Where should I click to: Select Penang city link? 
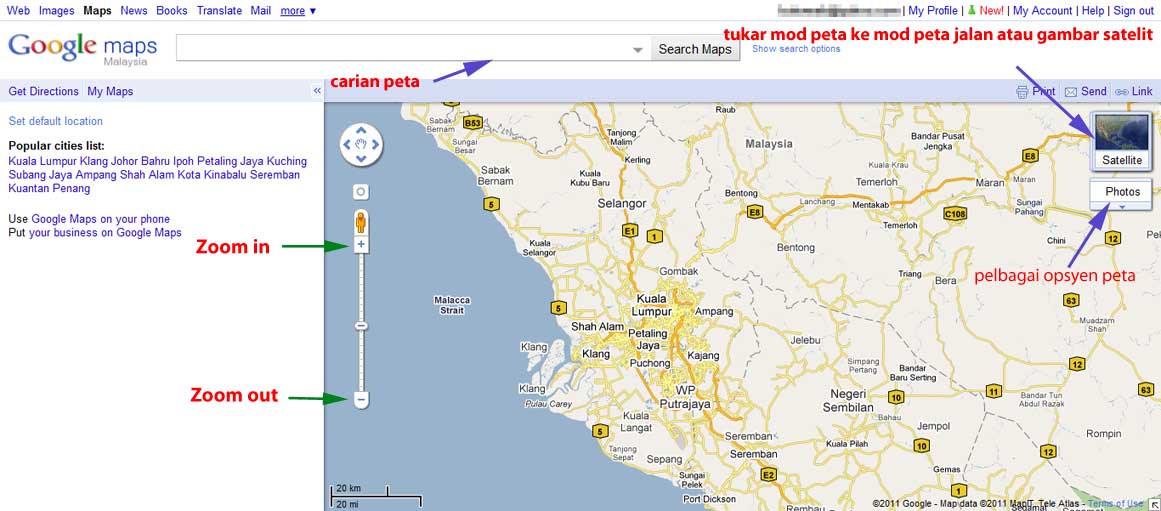point(70,188)
